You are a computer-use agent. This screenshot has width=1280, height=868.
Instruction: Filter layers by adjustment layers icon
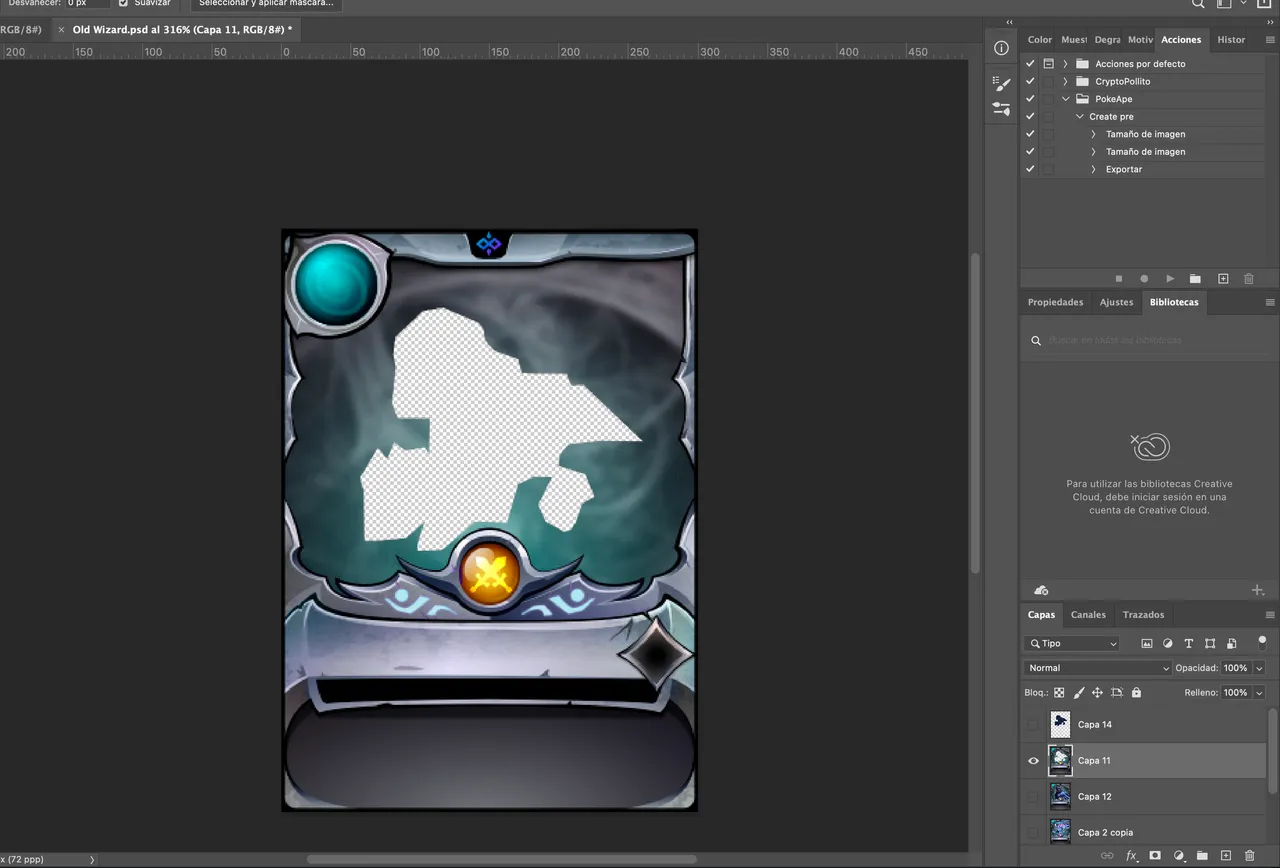tap(1168, 643)
